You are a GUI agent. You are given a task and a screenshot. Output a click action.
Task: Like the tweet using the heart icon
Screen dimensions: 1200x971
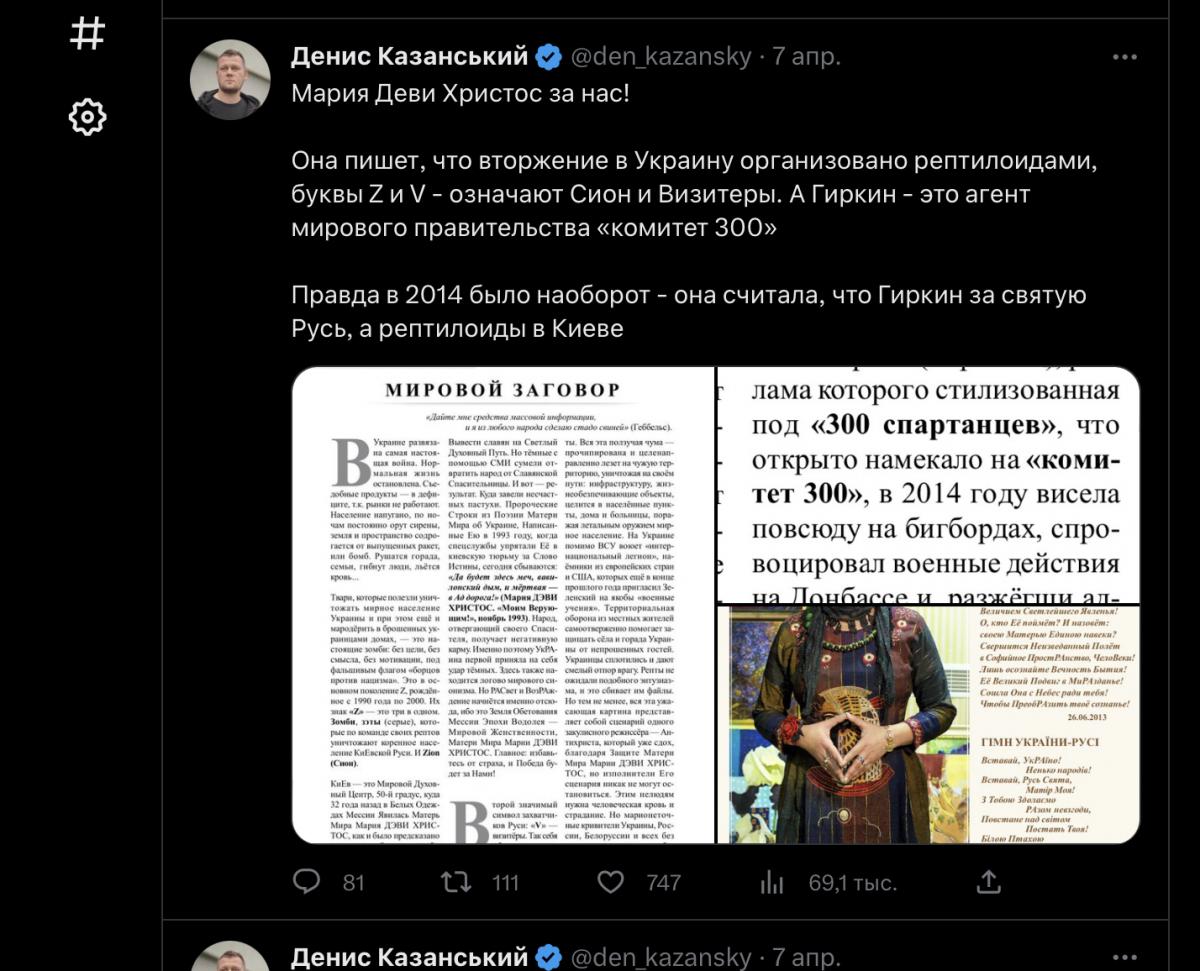[x=610, y=881]
